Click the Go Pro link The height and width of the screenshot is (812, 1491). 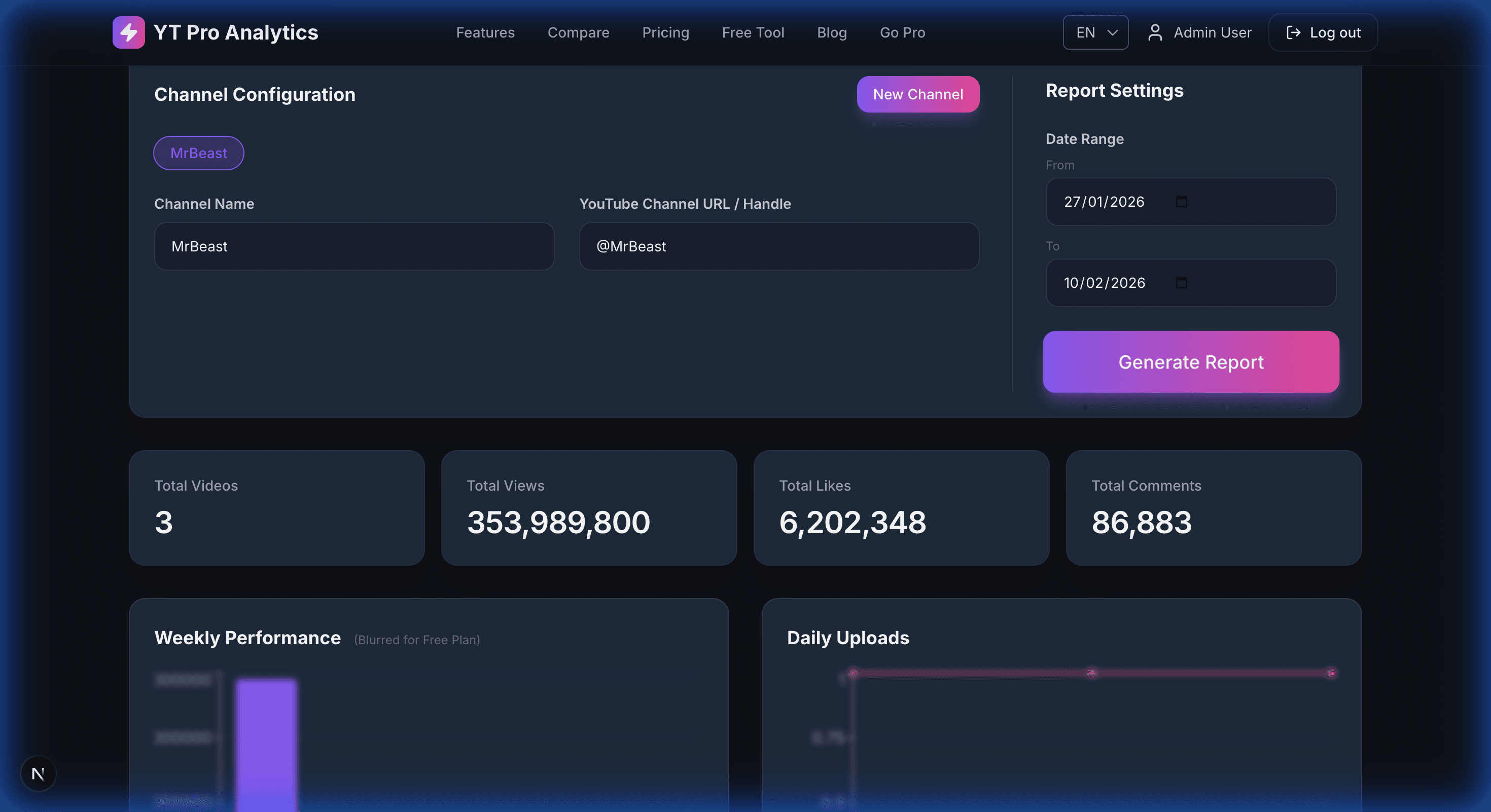click(x=902, y=32)
